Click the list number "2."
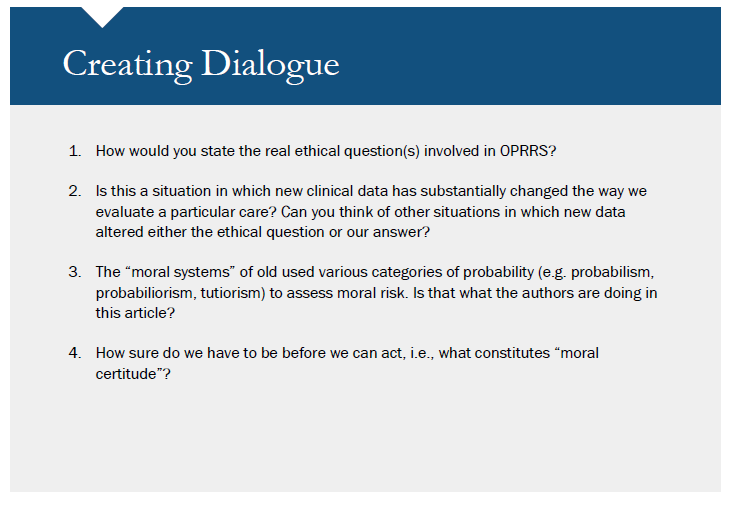 click(x=75, y=190)
